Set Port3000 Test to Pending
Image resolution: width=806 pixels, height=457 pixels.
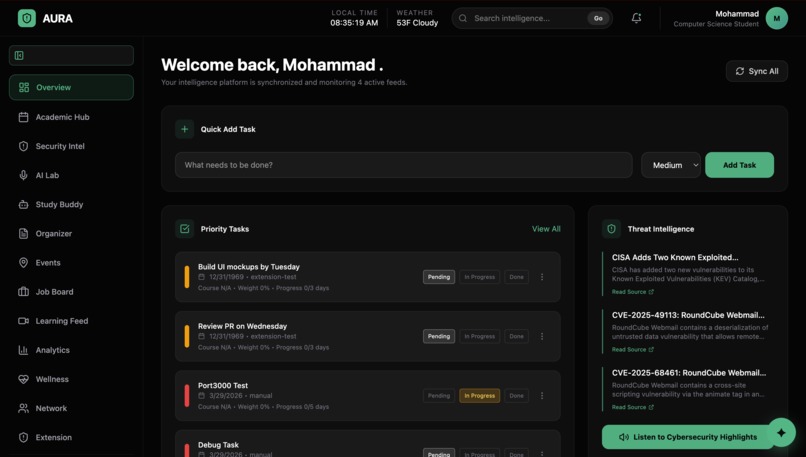[438, 396]
